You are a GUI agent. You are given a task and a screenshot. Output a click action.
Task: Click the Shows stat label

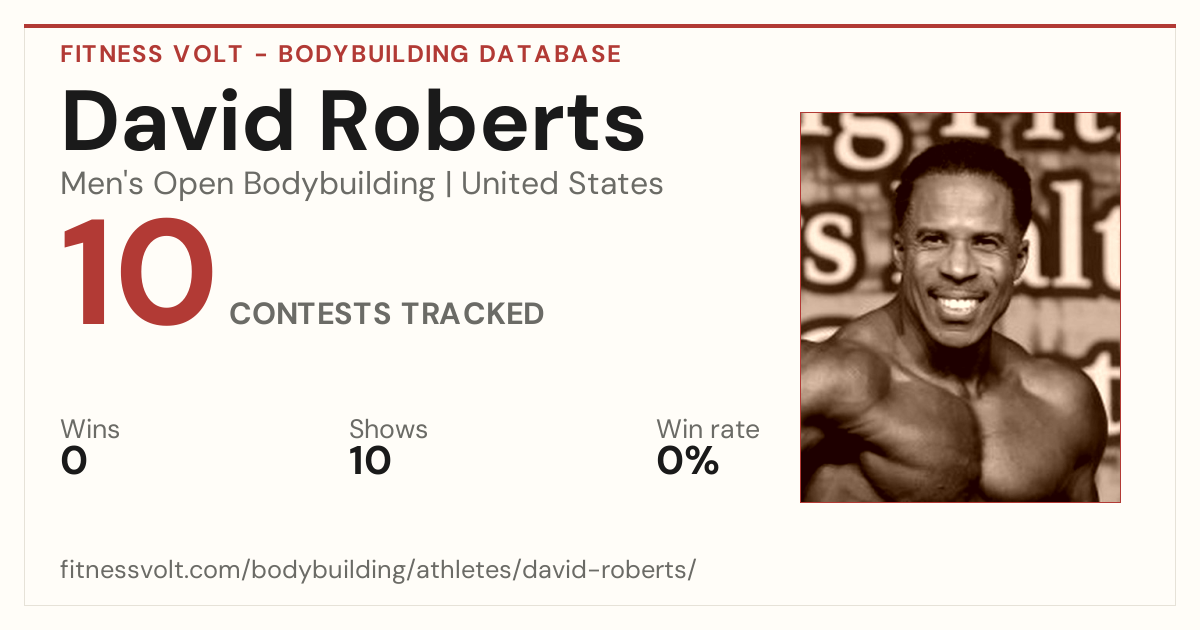(388, 429)
